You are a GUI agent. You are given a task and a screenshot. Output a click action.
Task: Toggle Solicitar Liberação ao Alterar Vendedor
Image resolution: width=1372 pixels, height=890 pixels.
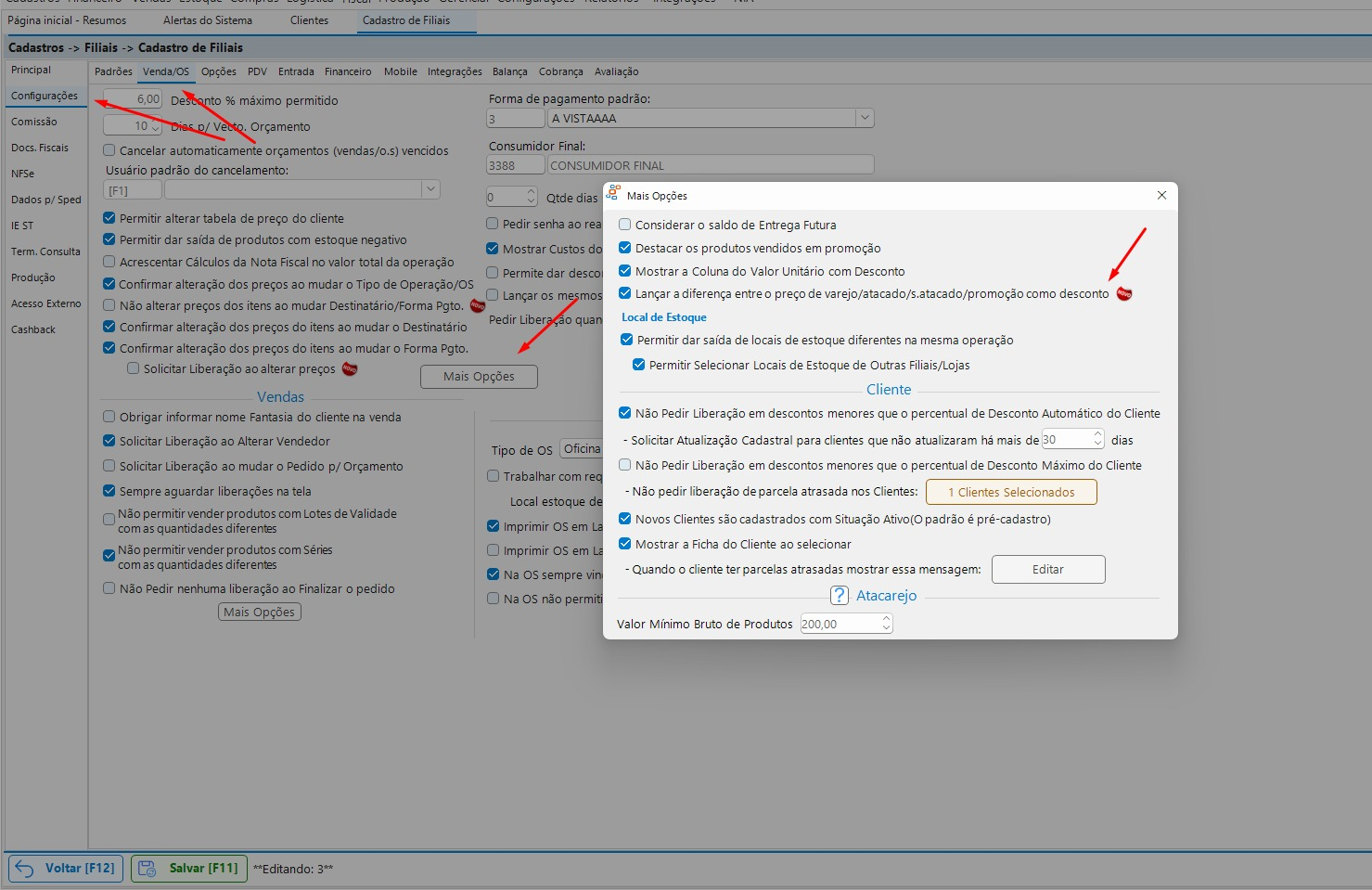[109, 441]
